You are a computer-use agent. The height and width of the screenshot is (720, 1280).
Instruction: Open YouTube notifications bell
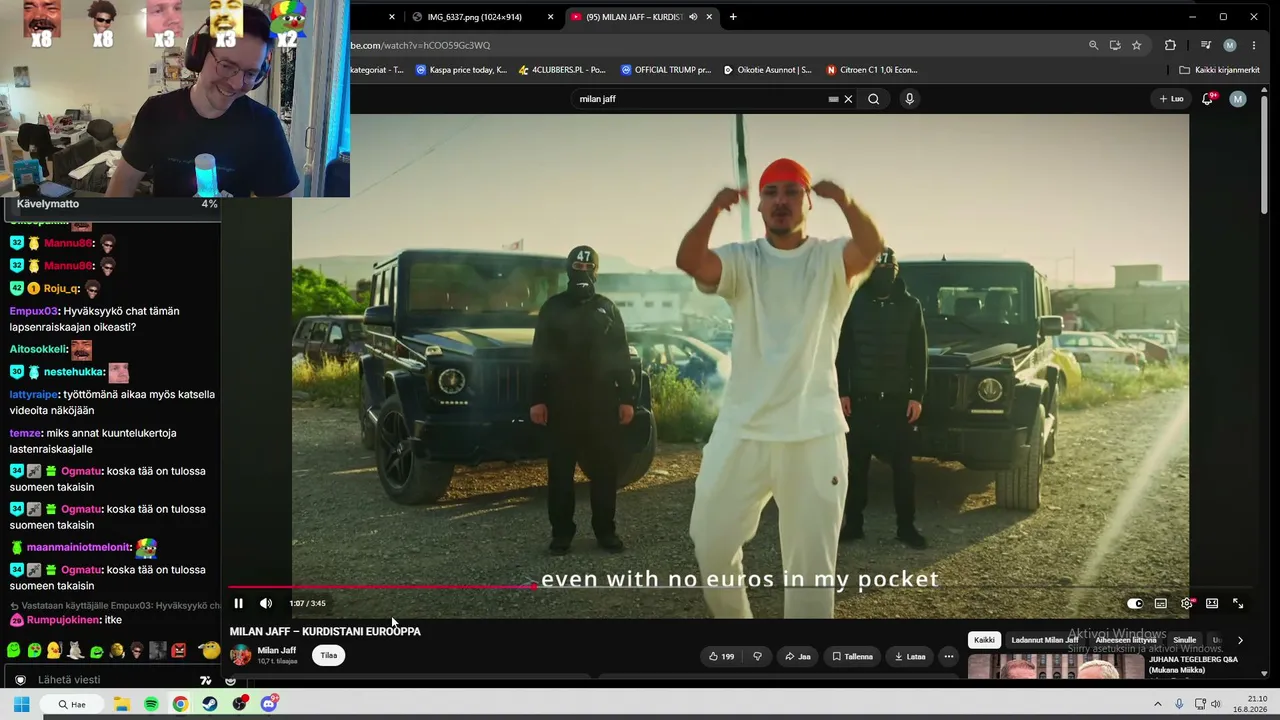pyautogui.click(x=1207, y=99)
